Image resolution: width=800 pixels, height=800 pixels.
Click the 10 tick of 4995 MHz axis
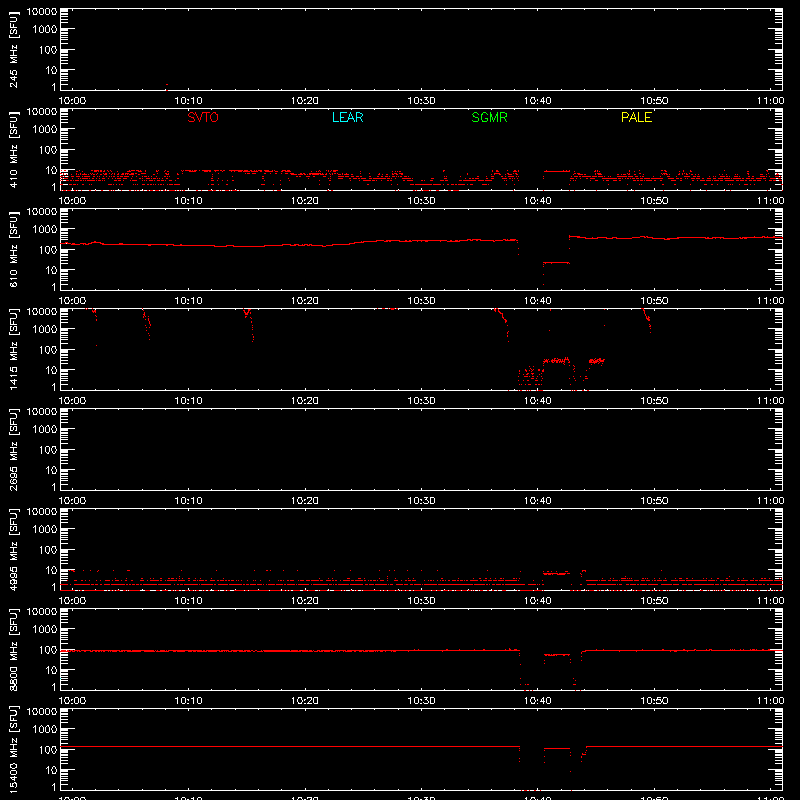(x=52, y=570)
